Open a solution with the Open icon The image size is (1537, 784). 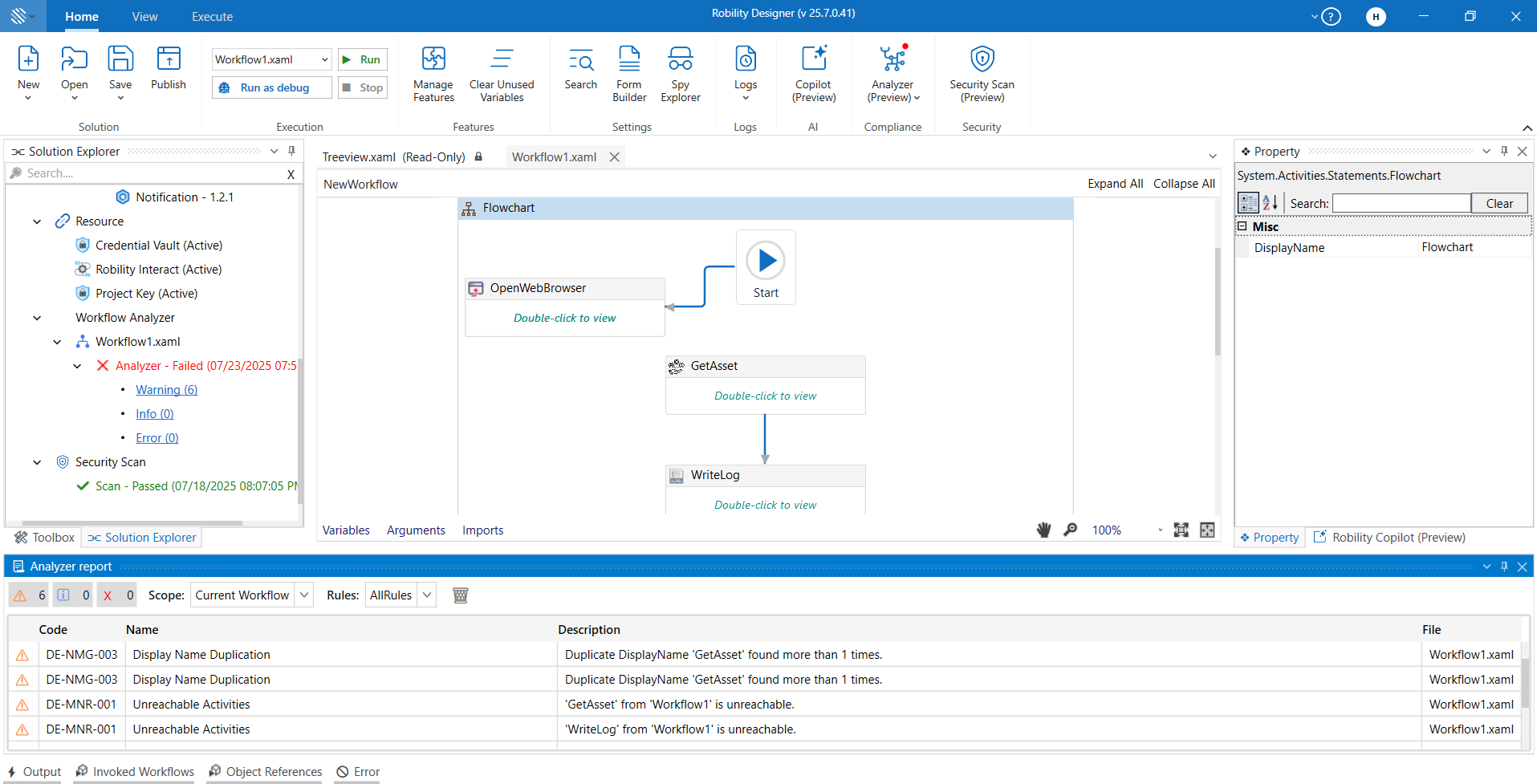74,59
